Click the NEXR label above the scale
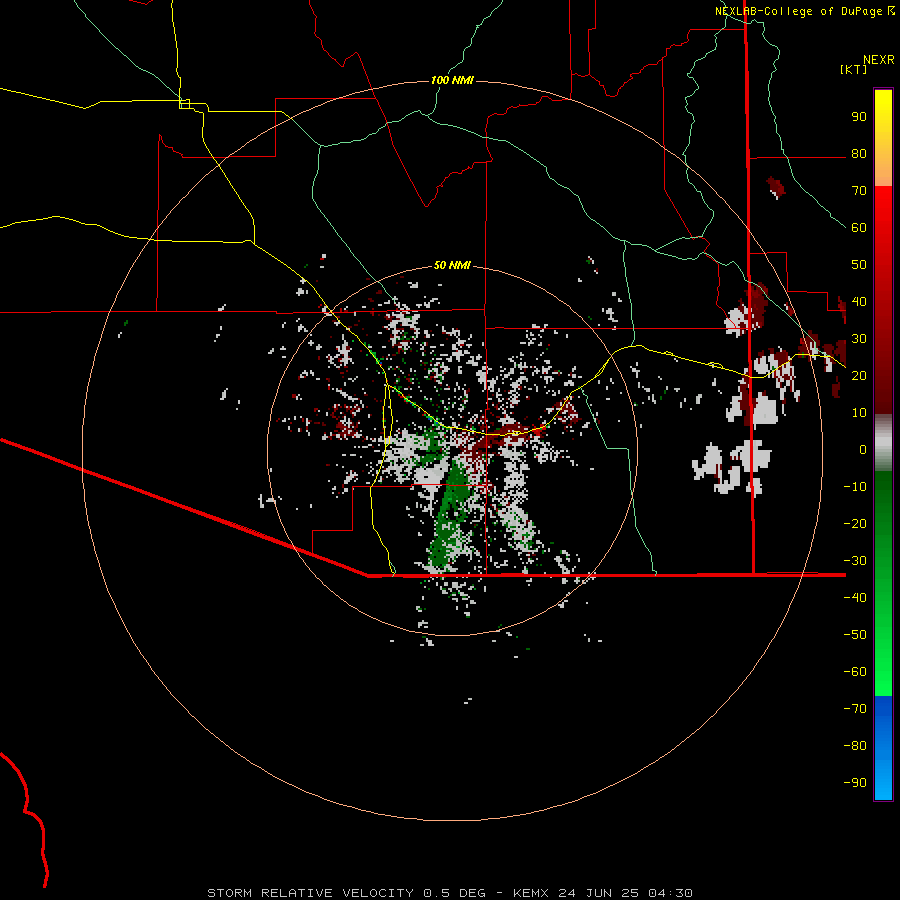Screen dimensions: 900x900 879,60
